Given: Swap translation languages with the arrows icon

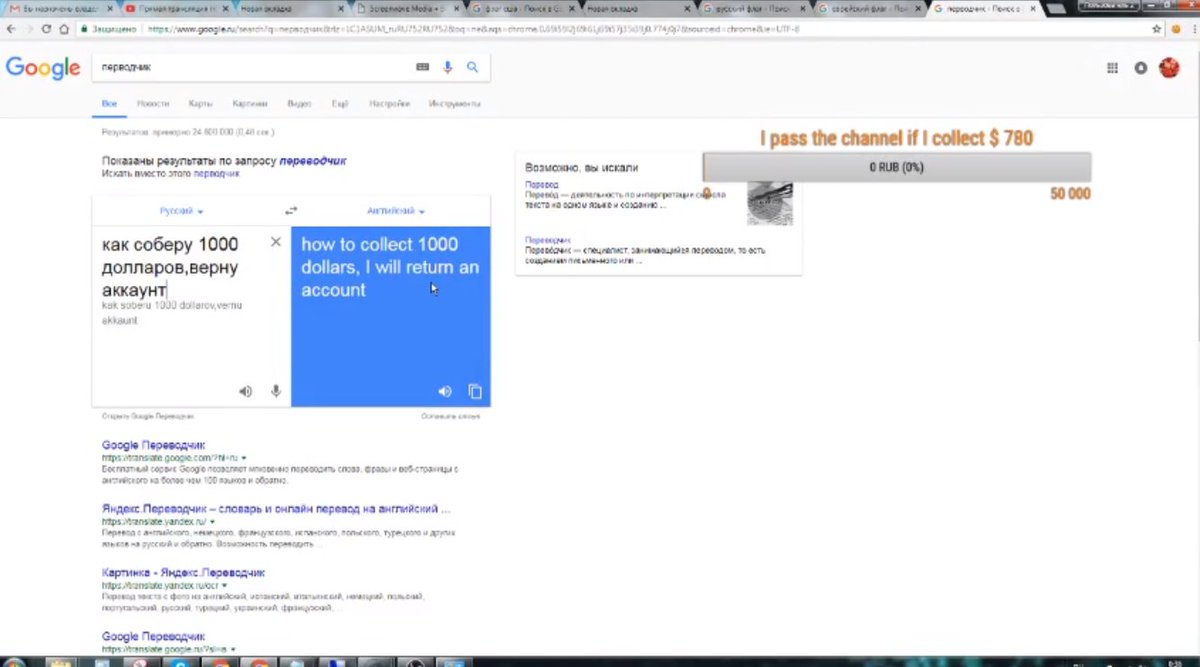Looking at the screenshot, I should (291, 211).
